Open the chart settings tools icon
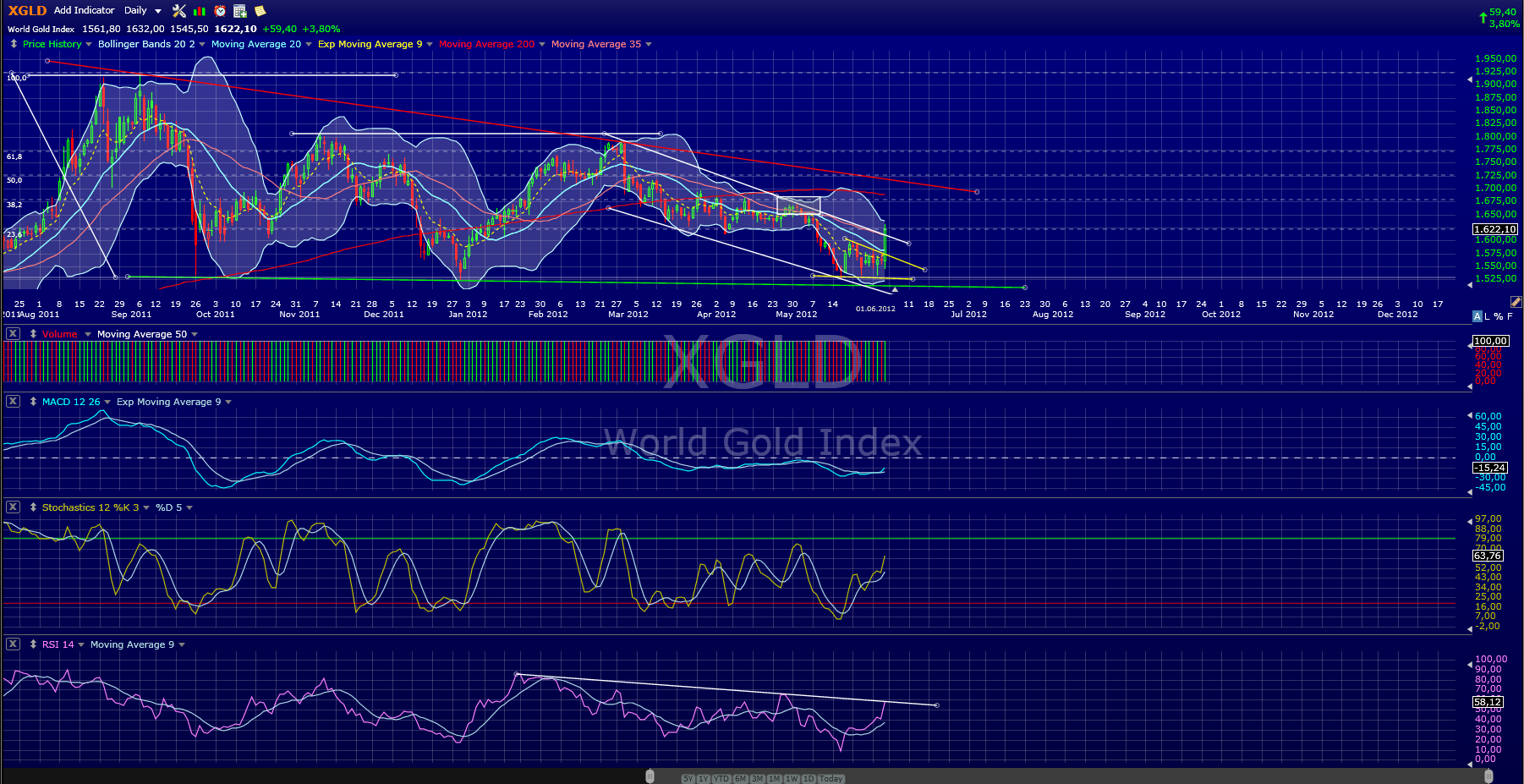This screenshot has width=1524, height=784. tap(179, 11)
